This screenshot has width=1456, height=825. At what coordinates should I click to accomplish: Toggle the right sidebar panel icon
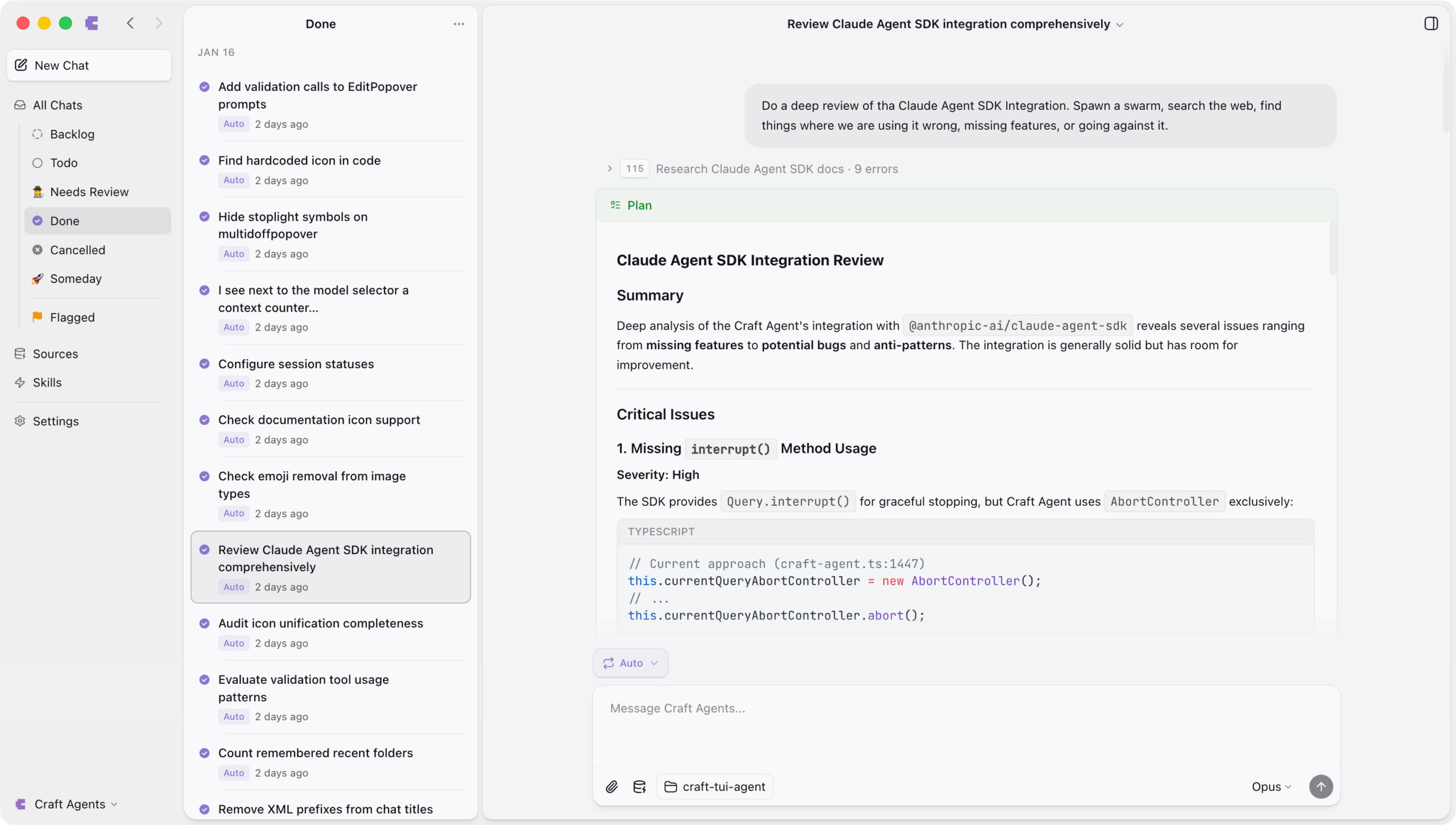[1431, 23]
